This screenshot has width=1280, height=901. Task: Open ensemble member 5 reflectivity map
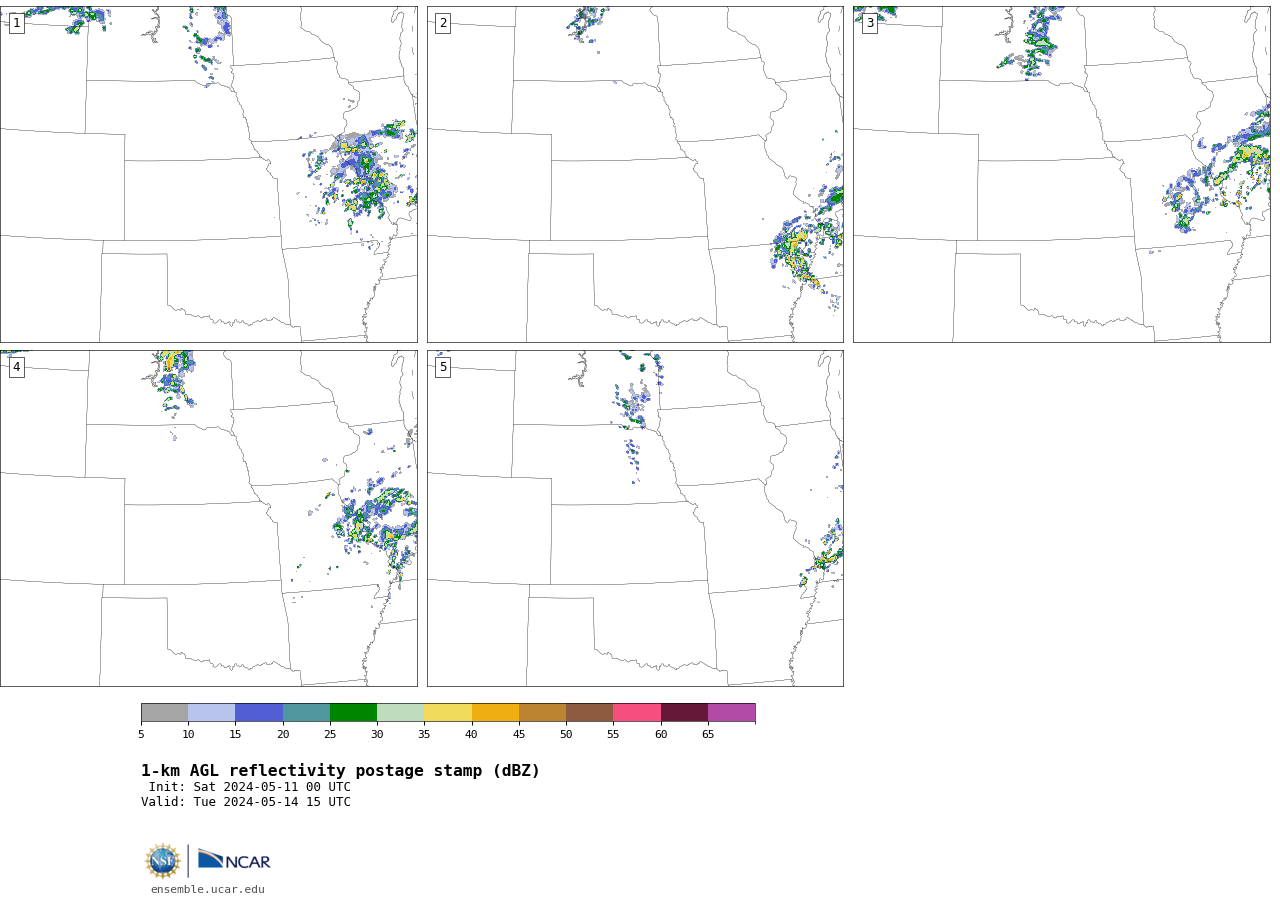(635, 518)
